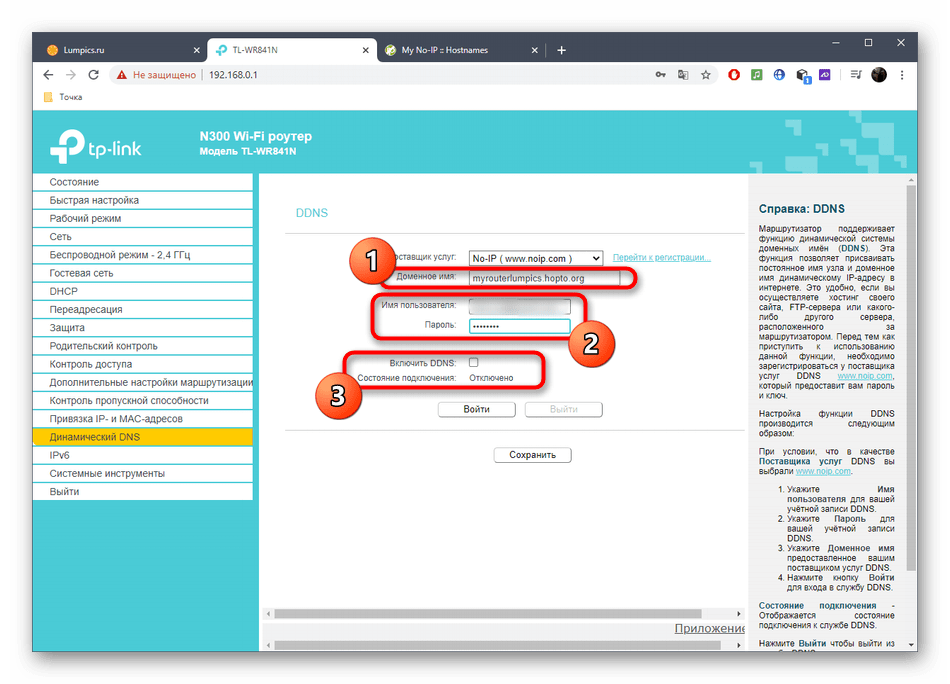Click the translate page icon
Screen dimensions: 950x684
point(683,75)
